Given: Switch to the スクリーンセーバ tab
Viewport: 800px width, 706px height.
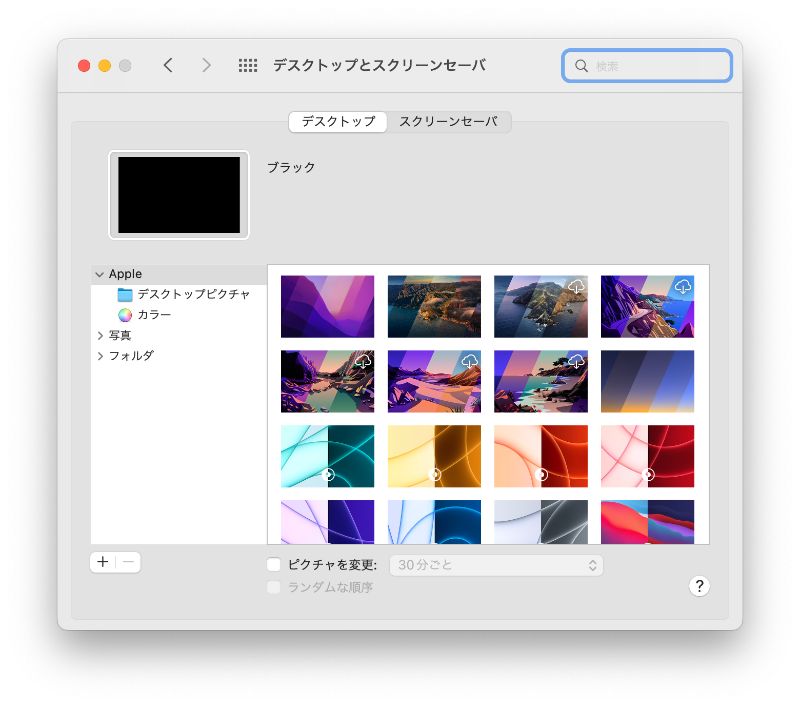Looking at the screenshot, I should coord(448,122).
